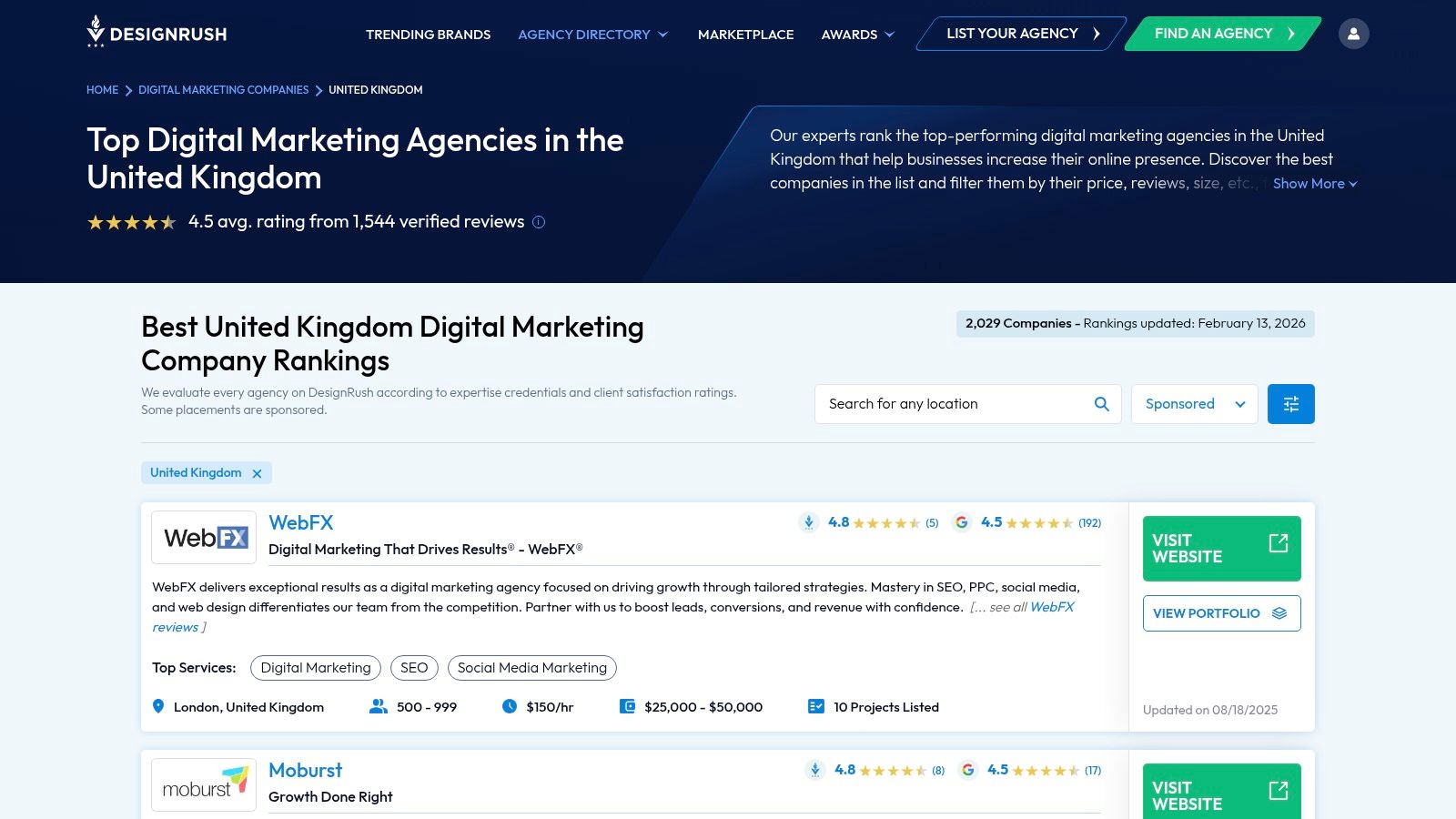Open the WebFX reviews link
The image size is (1456, 819).
[x=1051, y=607]
